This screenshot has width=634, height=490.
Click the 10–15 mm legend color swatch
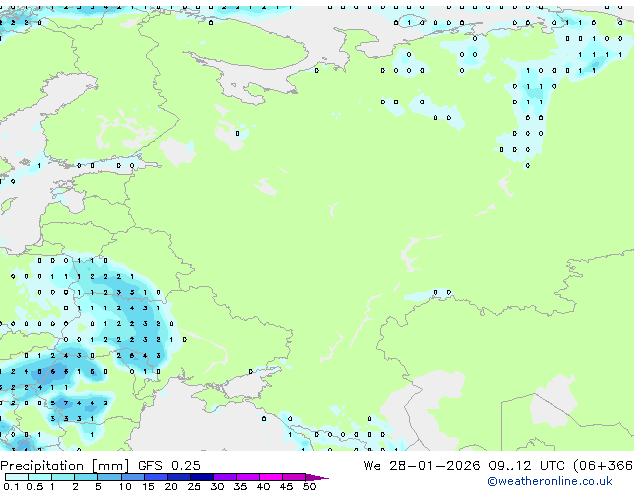(x=133, y=477)
